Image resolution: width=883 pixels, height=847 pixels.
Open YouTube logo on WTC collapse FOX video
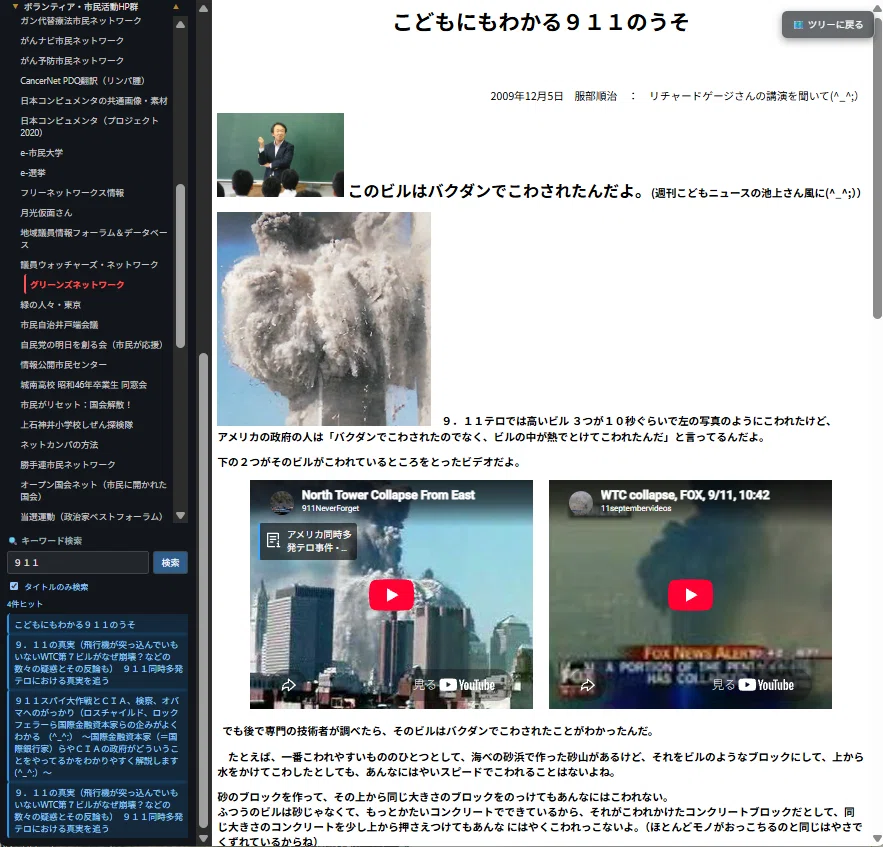766,685
